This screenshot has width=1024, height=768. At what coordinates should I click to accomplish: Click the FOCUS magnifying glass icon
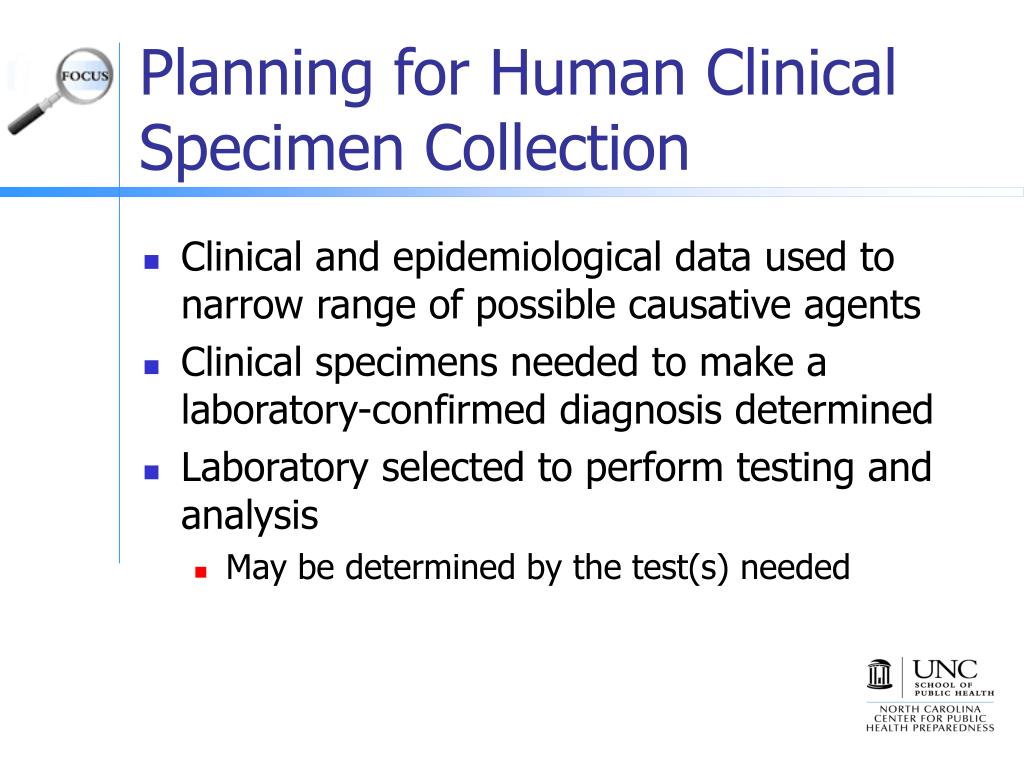pos(60,91)
